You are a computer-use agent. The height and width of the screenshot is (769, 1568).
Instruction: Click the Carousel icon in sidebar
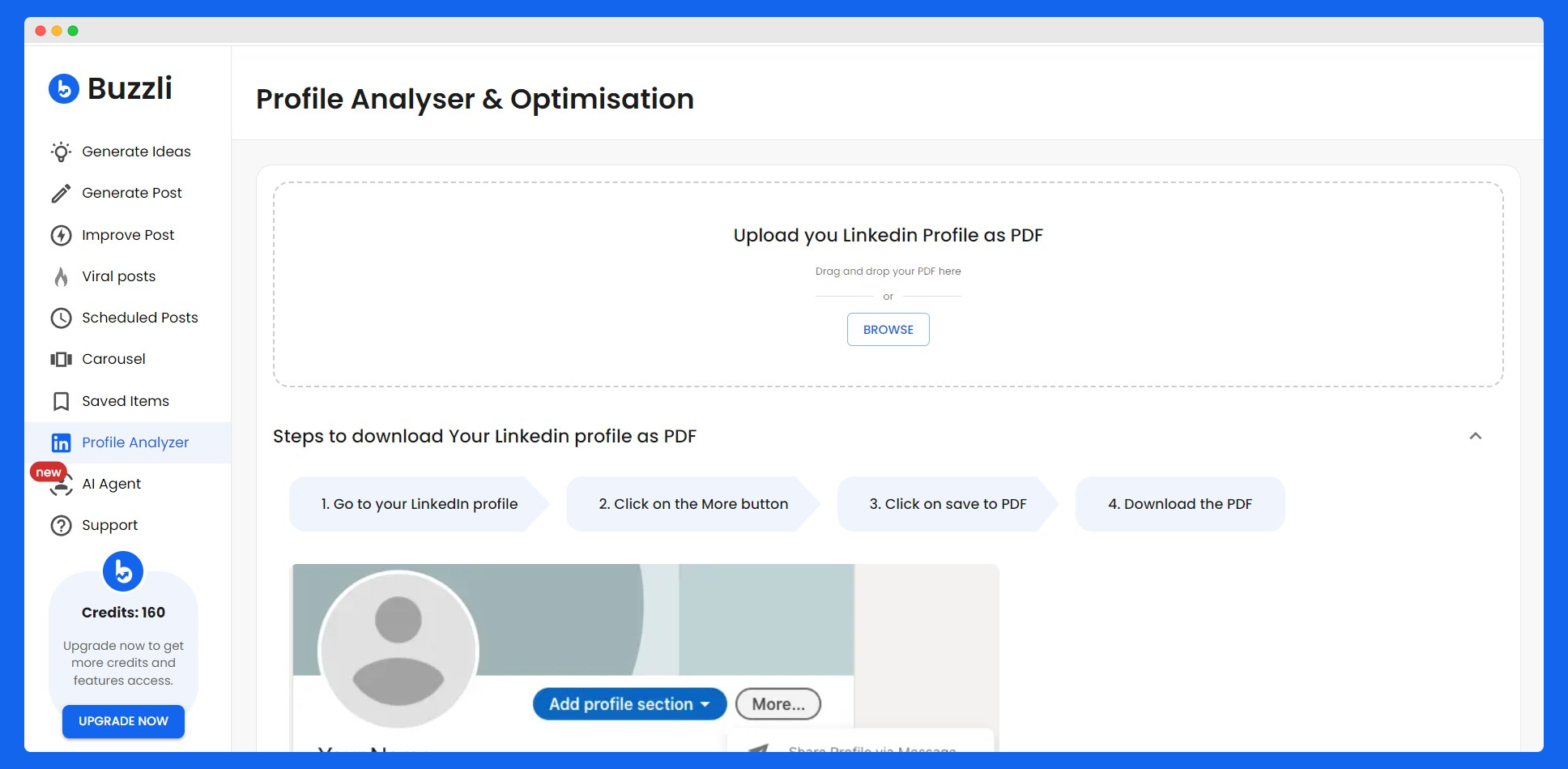pos(61,359)
